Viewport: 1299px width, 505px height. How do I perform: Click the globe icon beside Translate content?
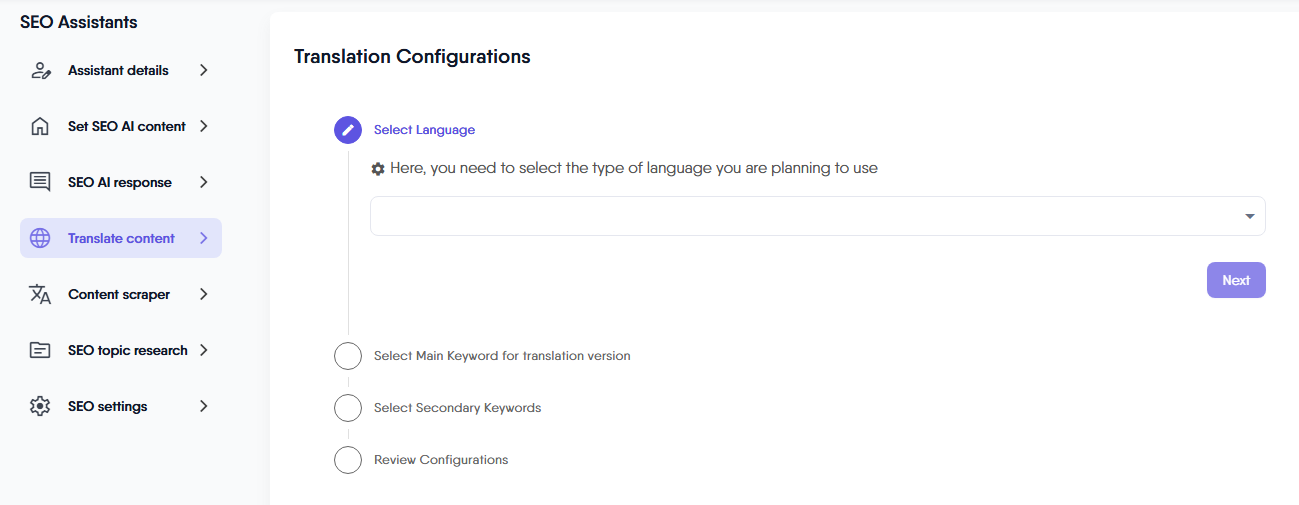point(40,239)
